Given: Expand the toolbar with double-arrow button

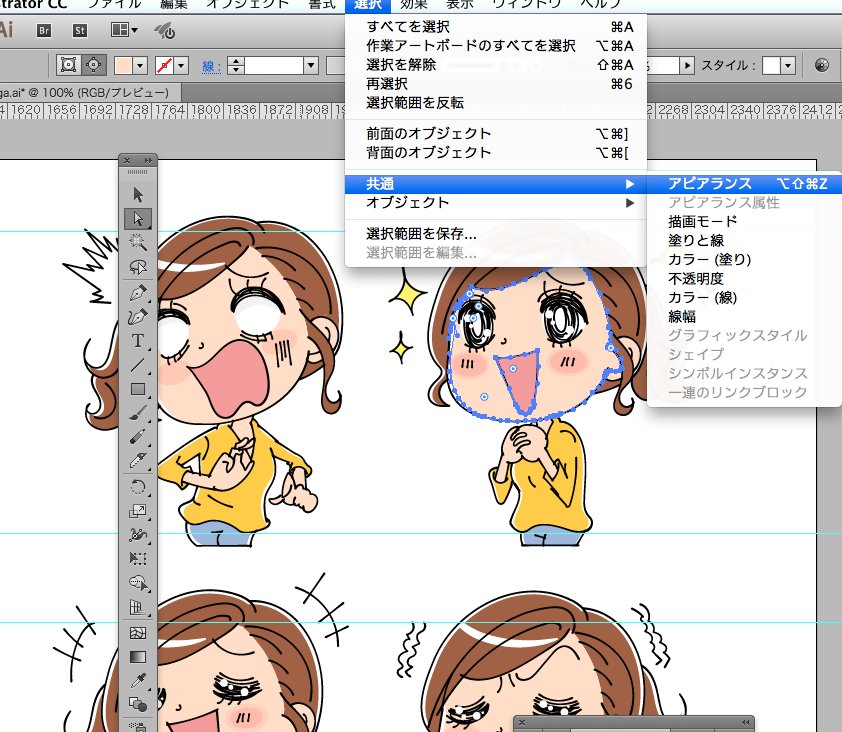Looking at the screenshot, I should click(x=148, y=161).
